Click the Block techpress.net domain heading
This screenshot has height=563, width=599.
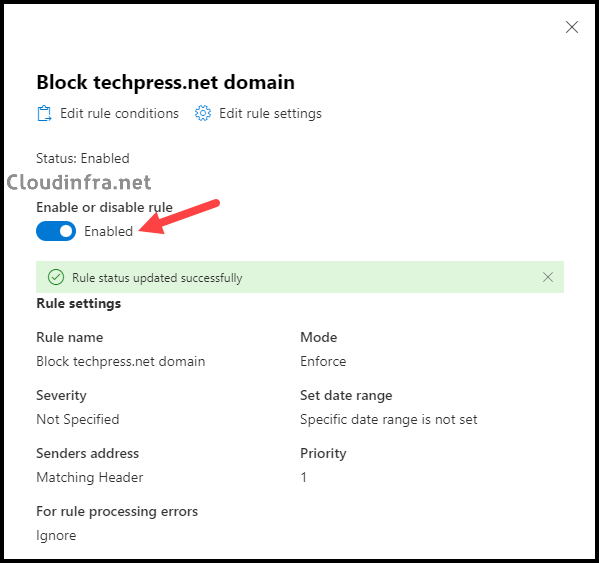point(165,83)
